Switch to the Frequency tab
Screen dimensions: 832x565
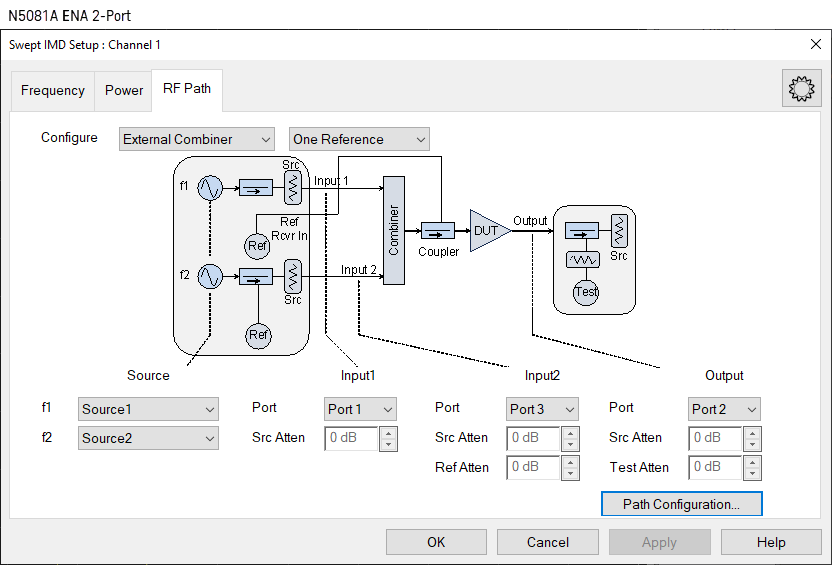[53, 90]
